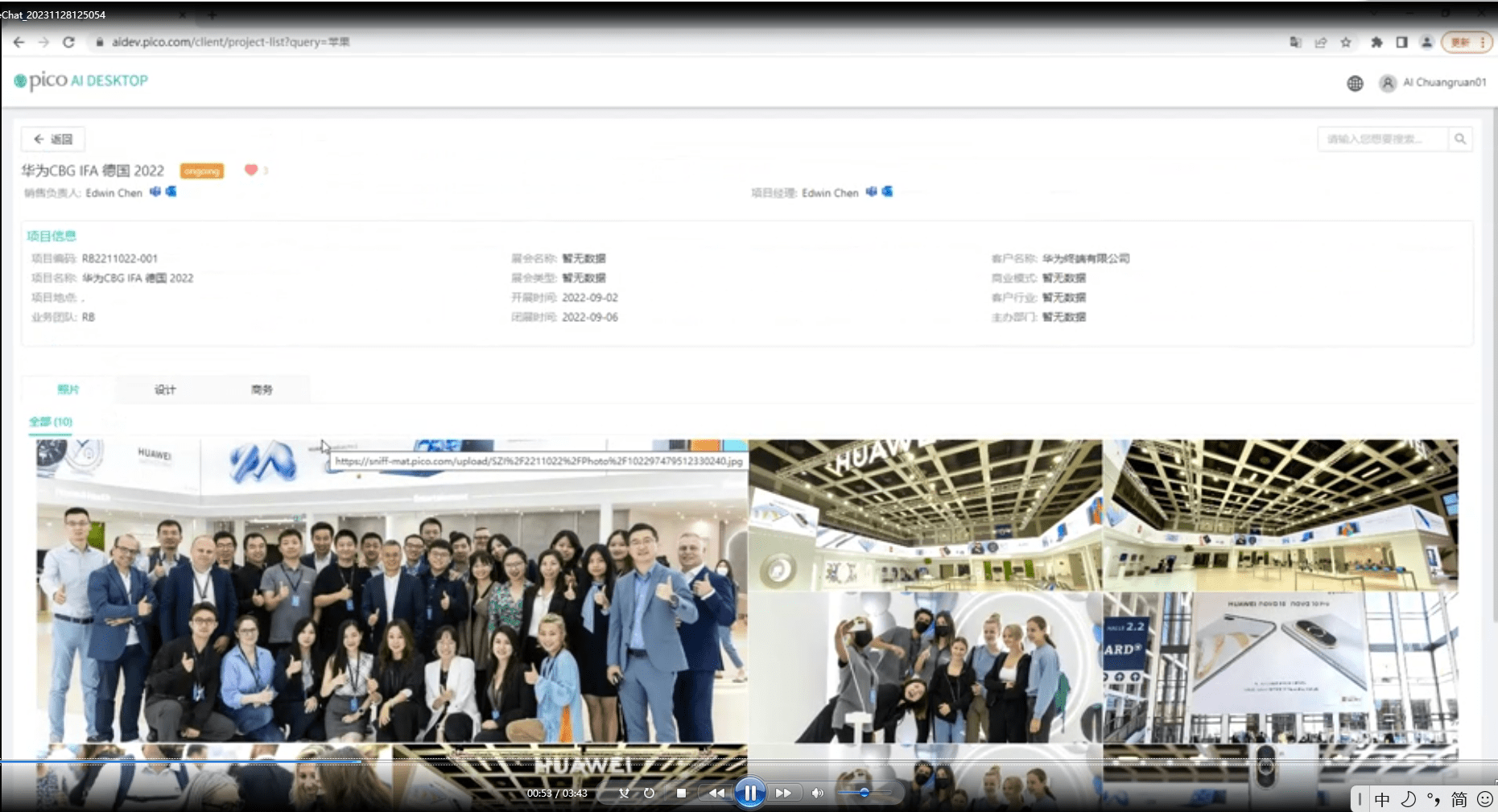
Task: Select the 照片 photos tab
Action: (x=68, y=390)
